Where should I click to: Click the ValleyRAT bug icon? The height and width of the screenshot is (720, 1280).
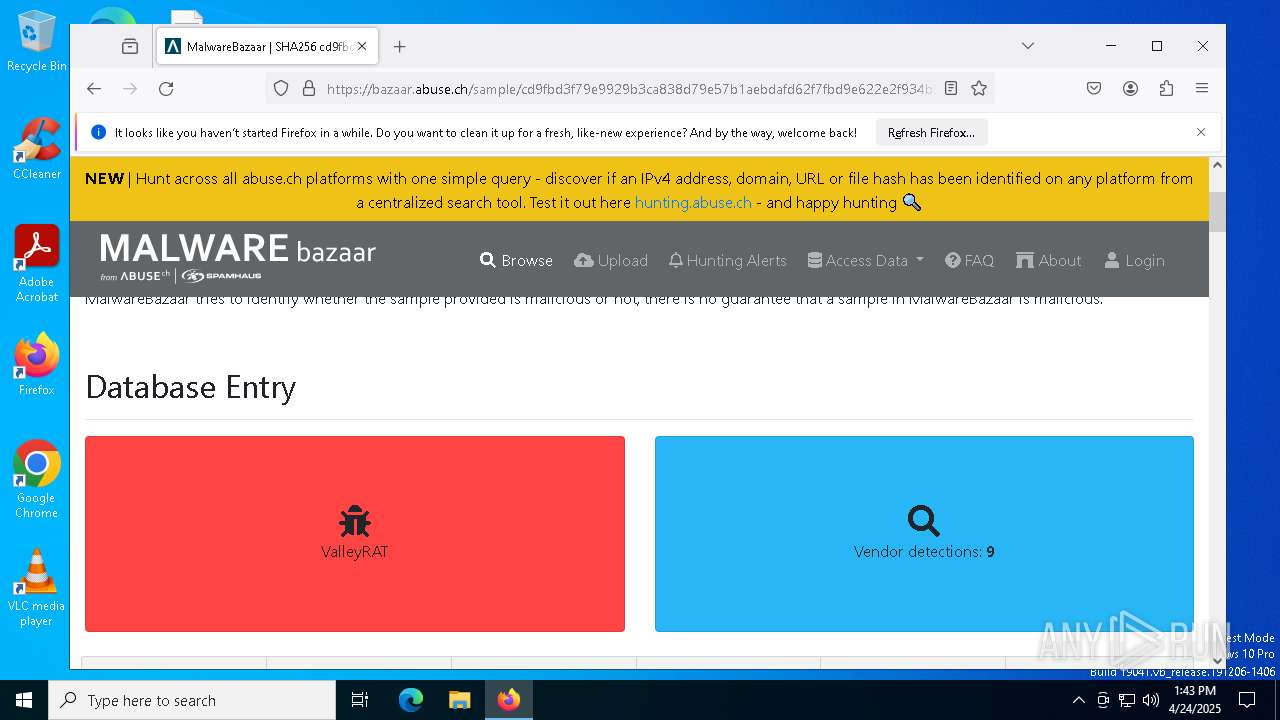tap(354, 521)
